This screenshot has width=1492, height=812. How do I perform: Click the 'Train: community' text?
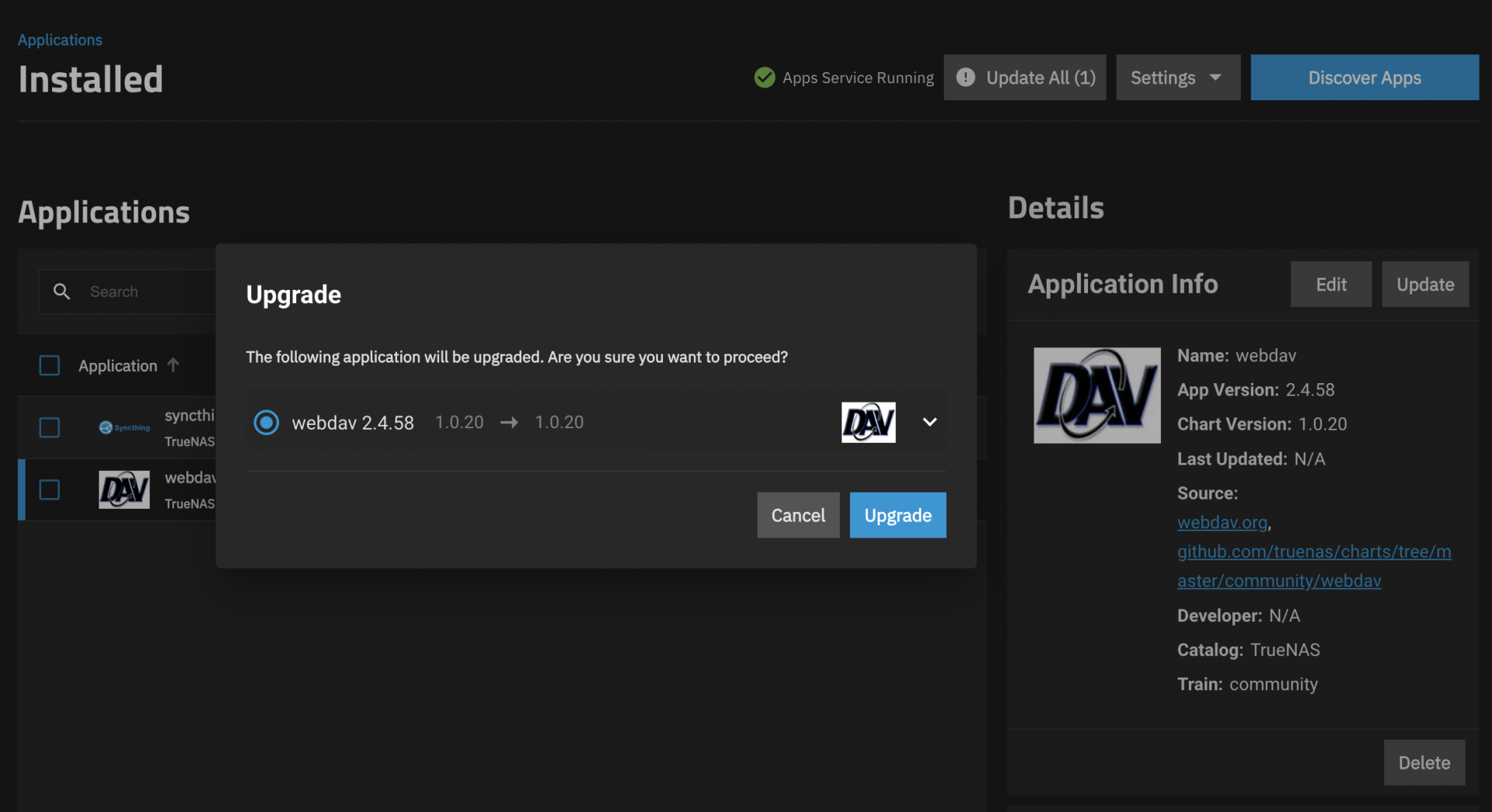click(1247, 684)
